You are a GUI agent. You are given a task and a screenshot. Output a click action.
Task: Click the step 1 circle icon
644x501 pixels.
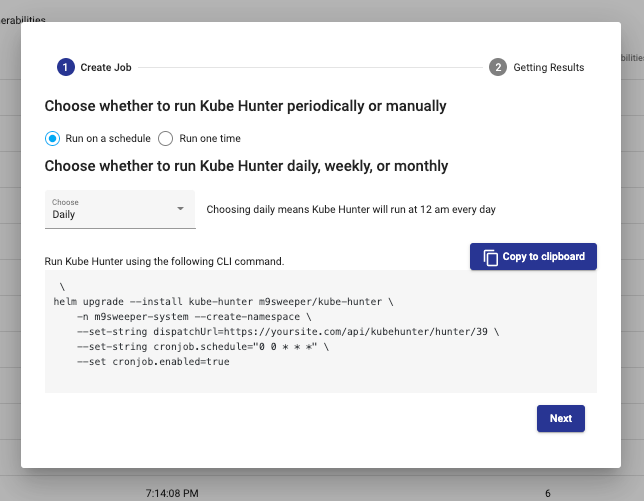pos(65,67)
